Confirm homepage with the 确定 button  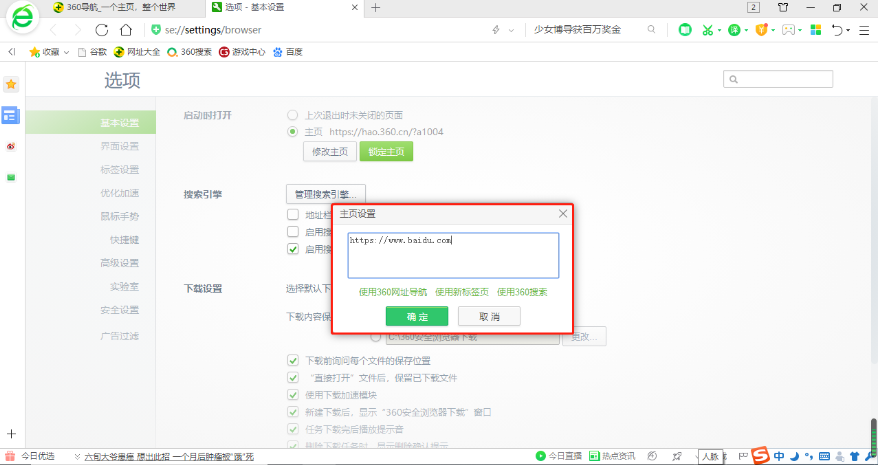(417, 316)
